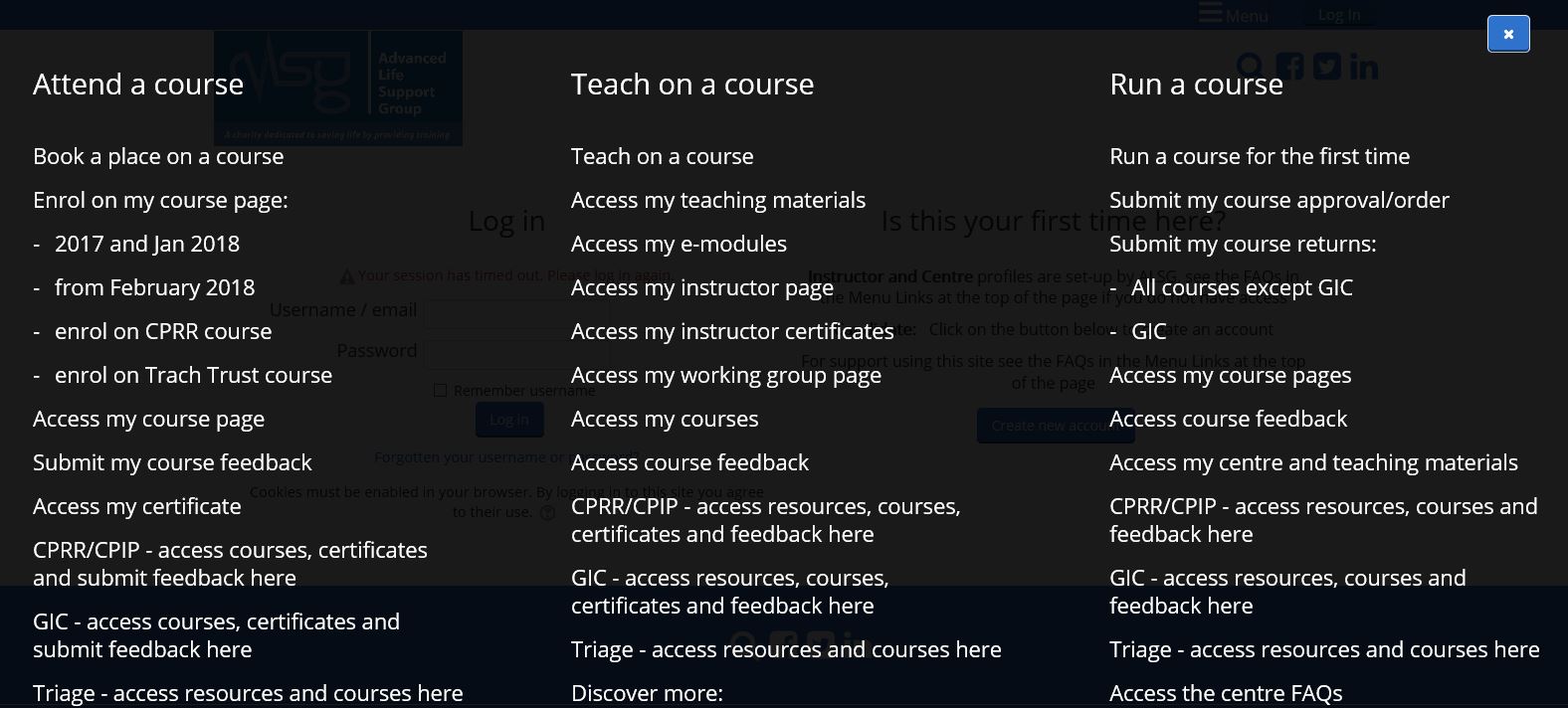This screenshot has width=1568, height=708.
Task: Open 'Submit my course approval/order'
Action: [x=1278, y=200]
